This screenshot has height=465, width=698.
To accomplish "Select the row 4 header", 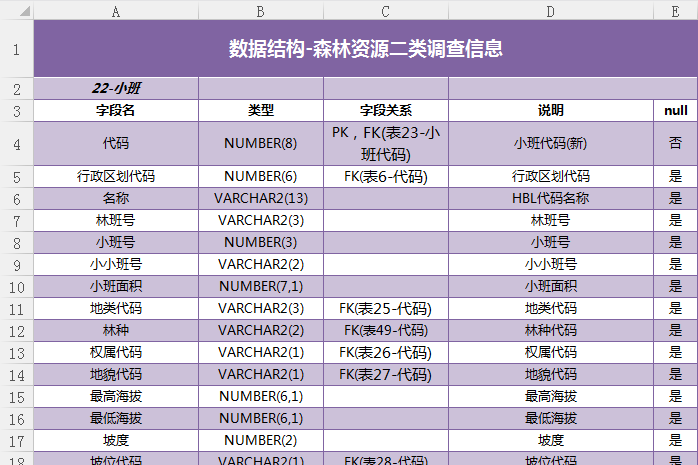I will coord(16,144).
